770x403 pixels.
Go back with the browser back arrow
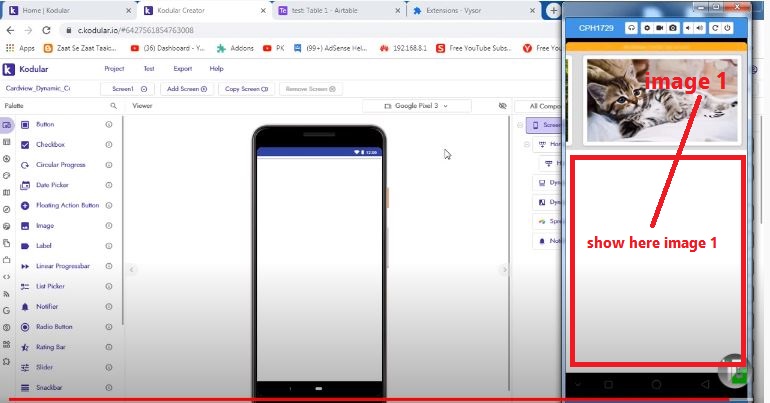[10, 30]
